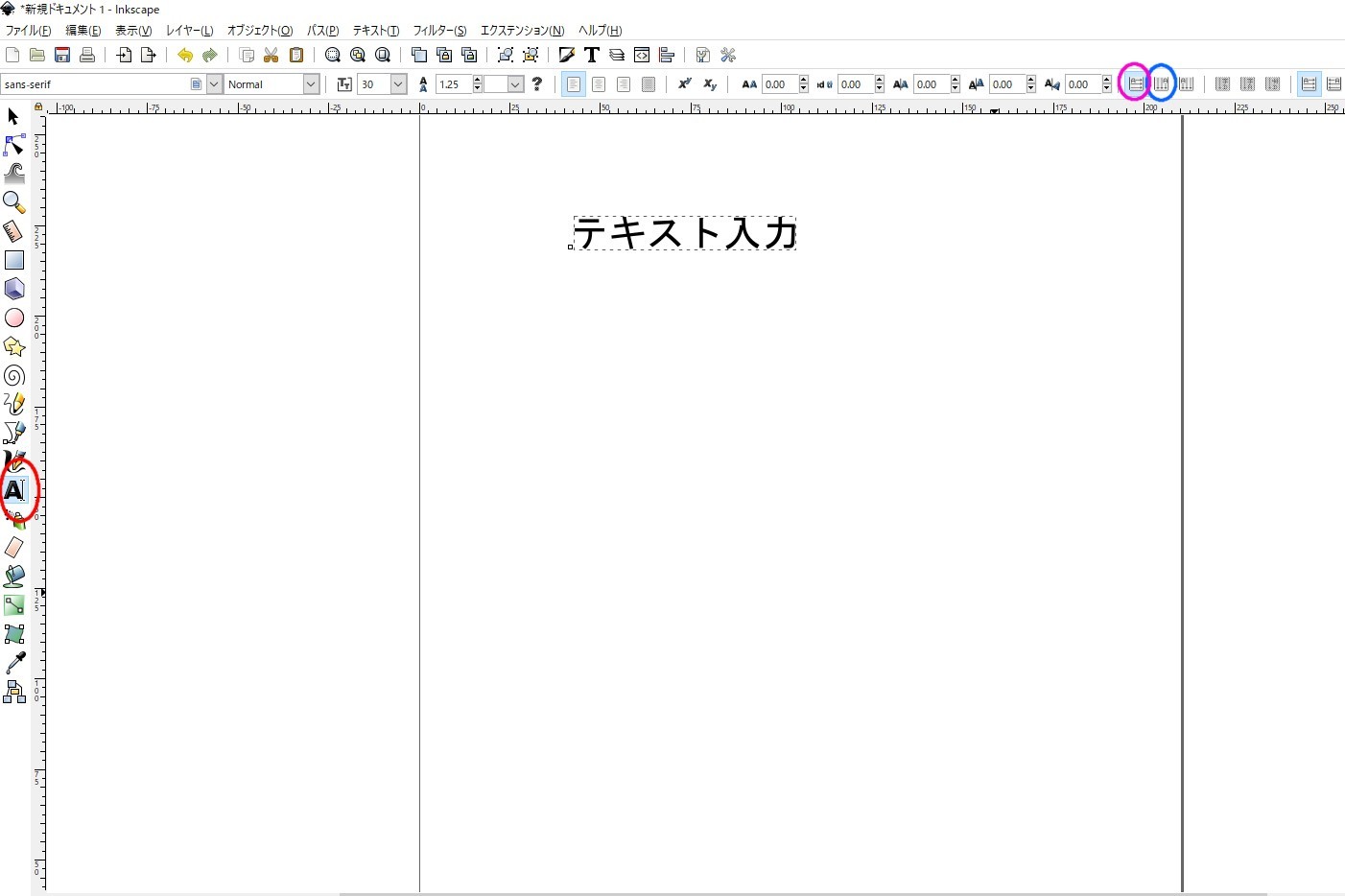Toggle center text alignment
Screen dimensions: 1345x896
coord(599,84)
